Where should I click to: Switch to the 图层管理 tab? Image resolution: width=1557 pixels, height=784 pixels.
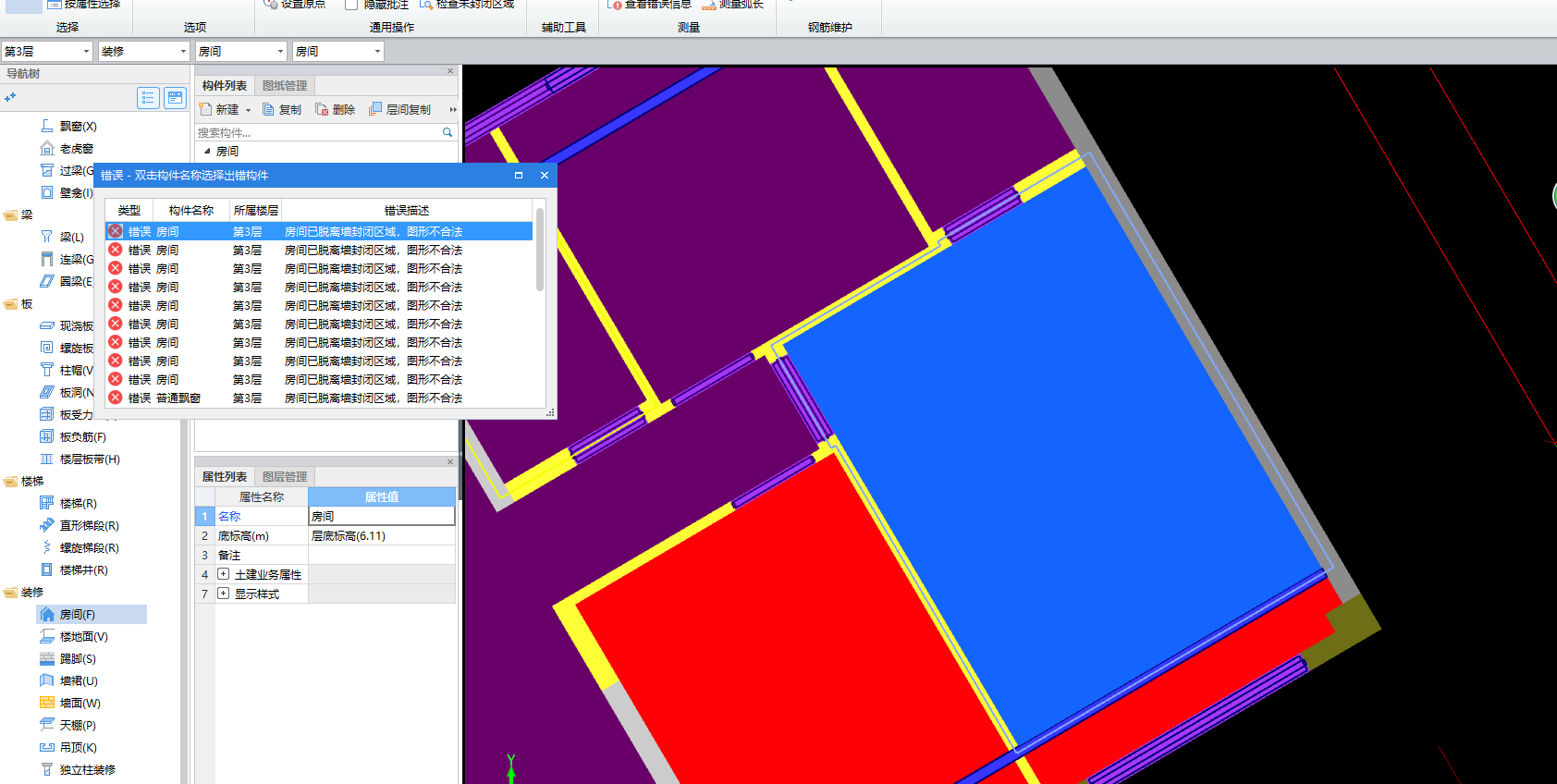[285, 477]
